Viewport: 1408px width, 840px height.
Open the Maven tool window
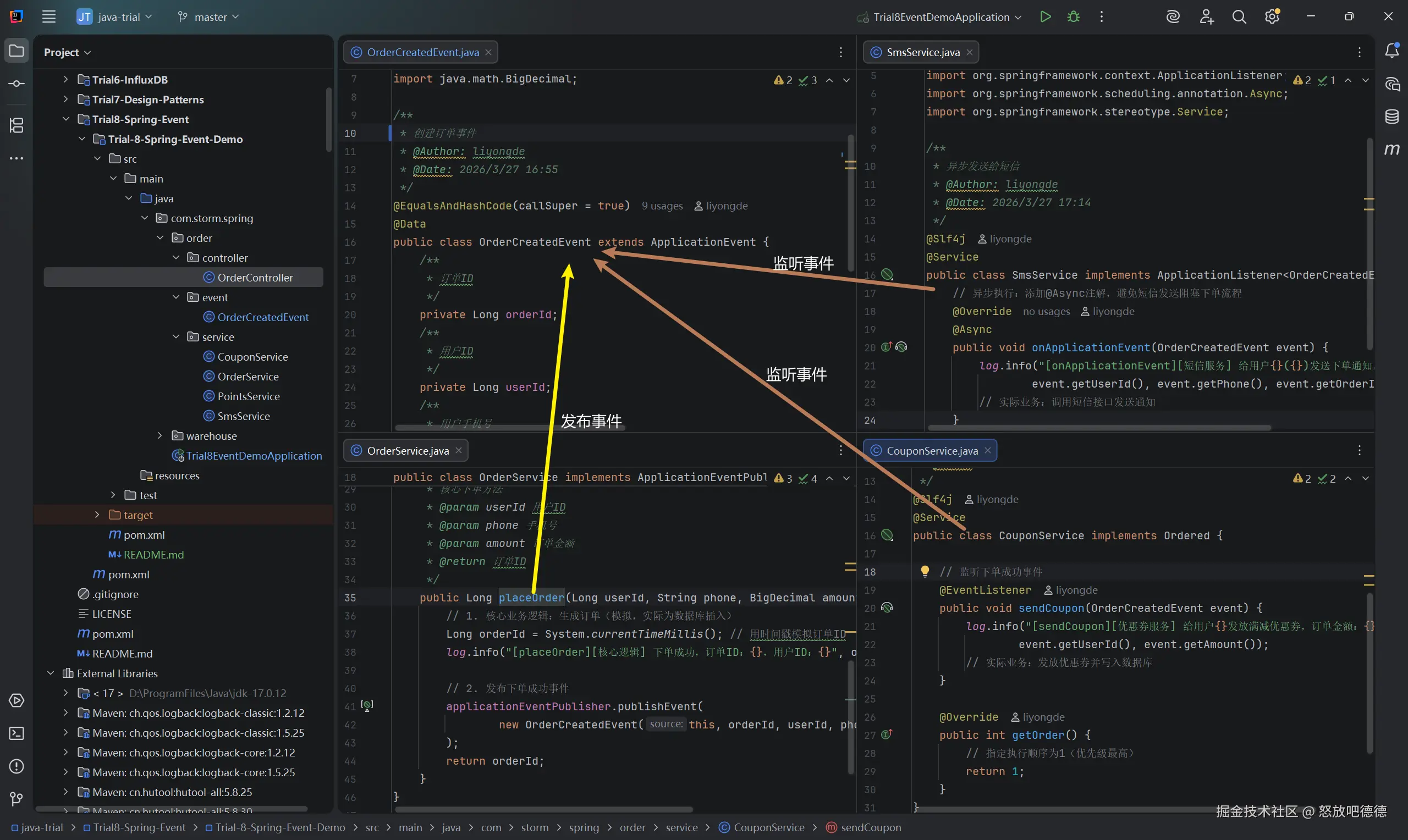click(1391, 150)
